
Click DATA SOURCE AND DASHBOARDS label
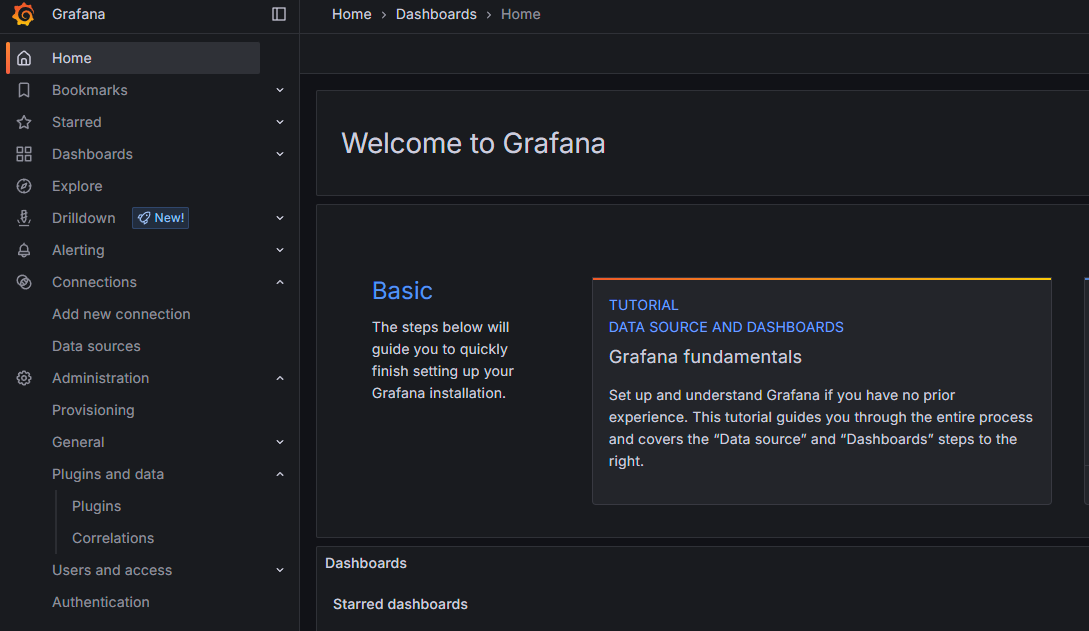tap(726, 327)
